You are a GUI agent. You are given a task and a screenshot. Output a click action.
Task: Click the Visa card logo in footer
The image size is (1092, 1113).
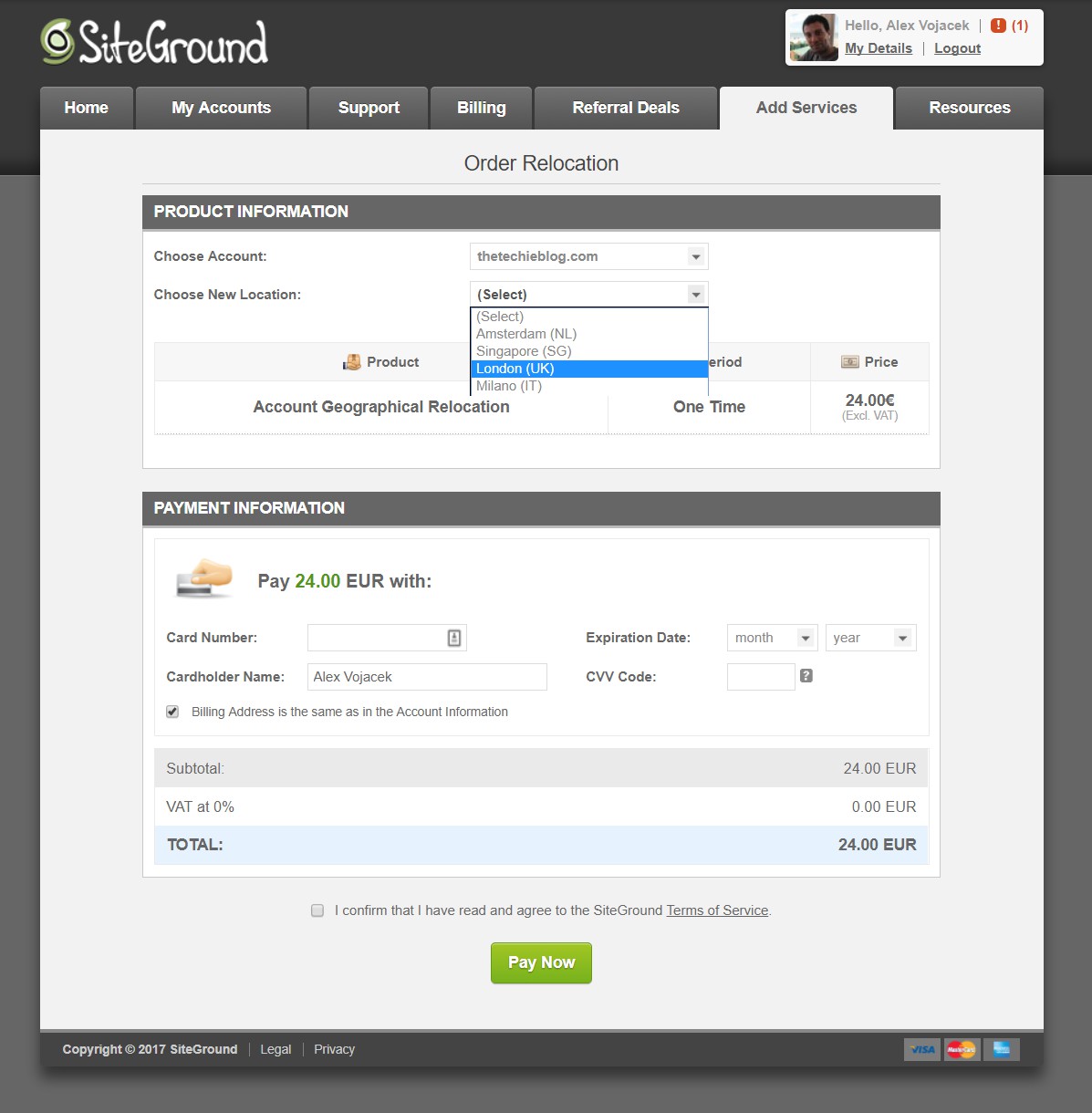coord(922,1049)
